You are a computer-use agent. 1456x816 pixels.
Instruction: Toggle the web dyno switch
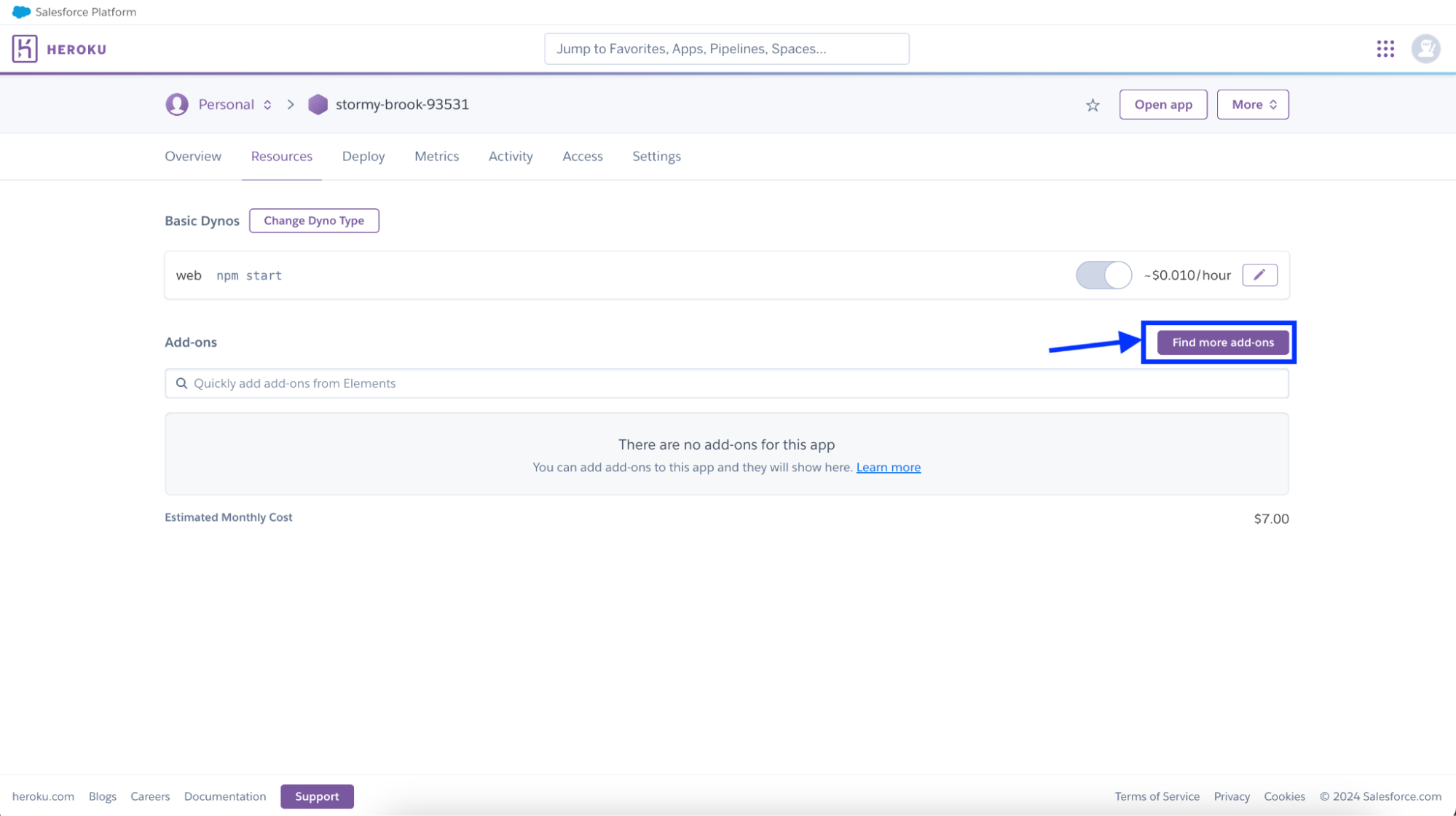1103,275
